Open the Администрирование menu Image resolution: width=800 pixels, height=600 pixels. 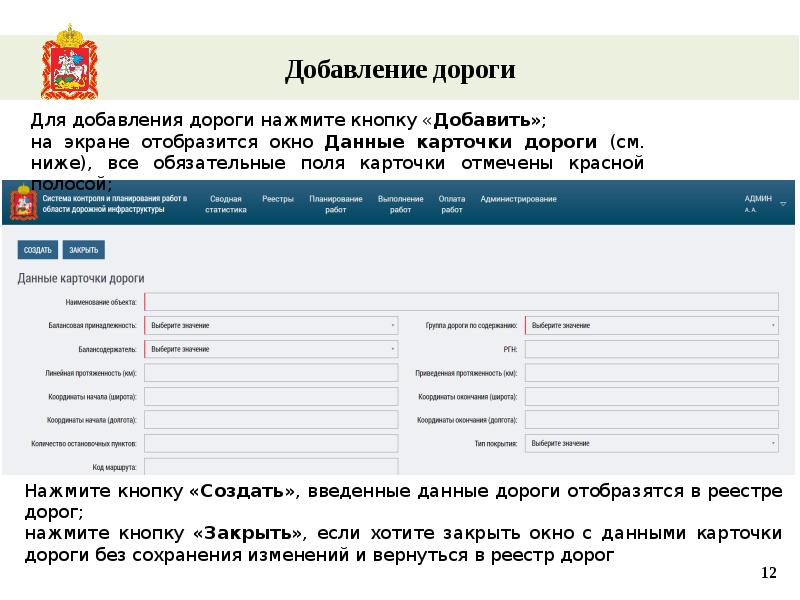coord(518,199)
